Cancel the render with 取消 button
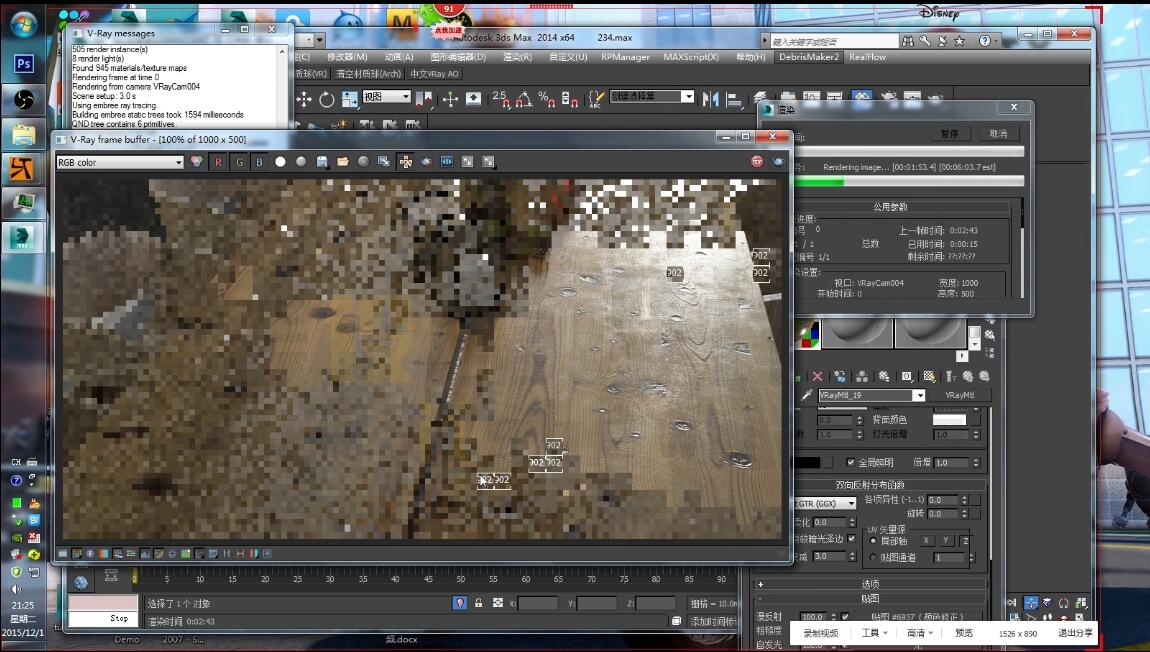The height and width of the screenshot is (652, 1150). [x=998, y=133]
